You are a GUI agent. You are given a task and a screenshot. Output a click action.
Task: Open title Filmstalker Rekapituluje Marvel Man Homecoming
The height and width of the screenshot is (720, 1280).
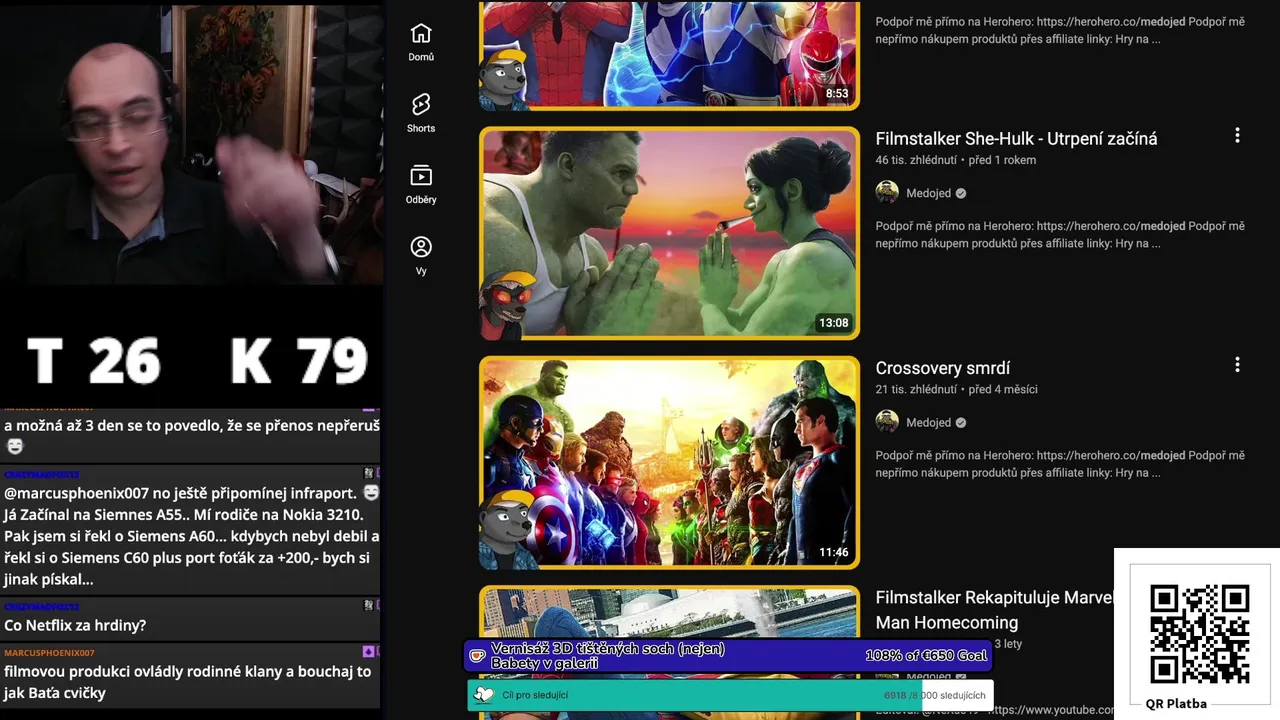(x=995, y=610)
